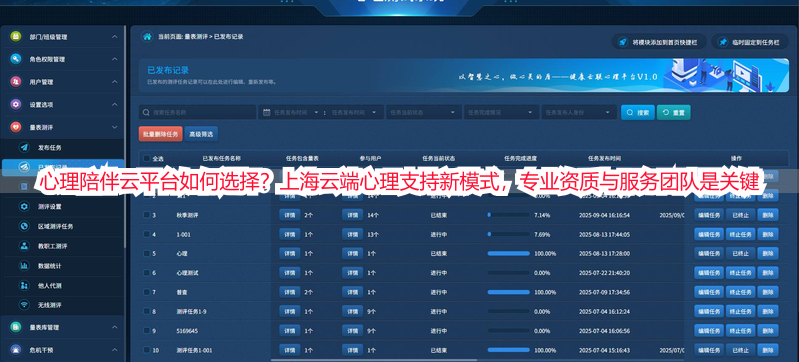This screenshot has height=362, width=799.
Task: Click the 发布任务 paper-plane icon
Action: pos(24,147)
